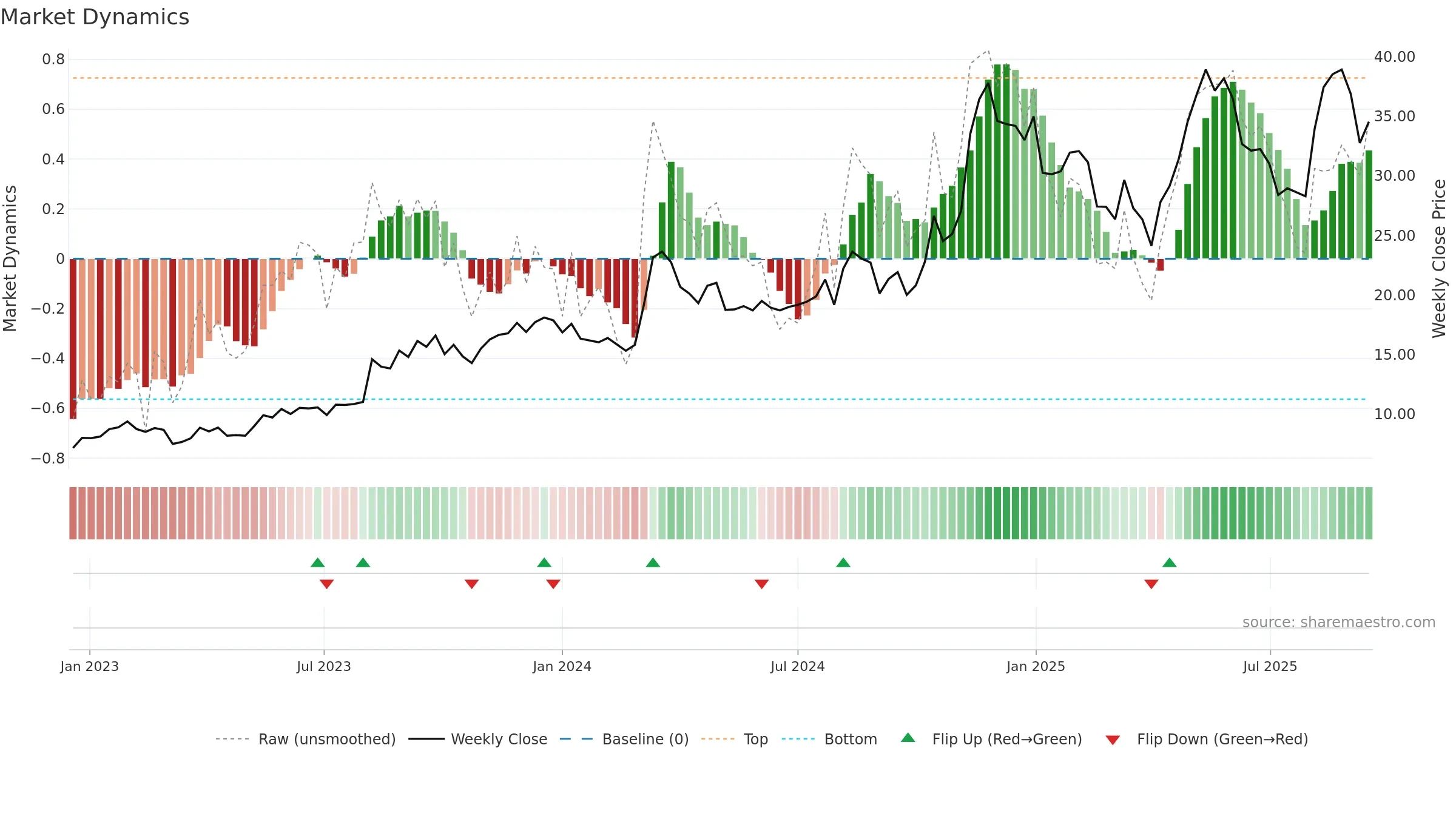1456x819 pixels.
Task: Click the flip-down marker right after Jul 2023
Action: pos(326,584)
